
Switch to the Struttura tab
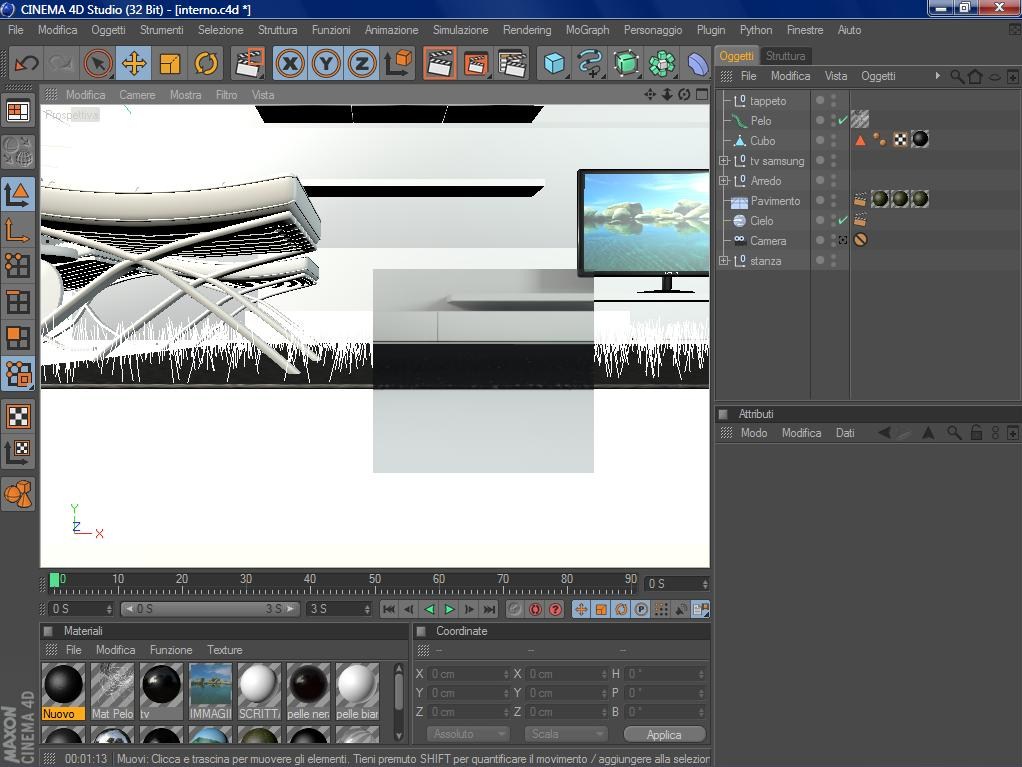(785, 56)
